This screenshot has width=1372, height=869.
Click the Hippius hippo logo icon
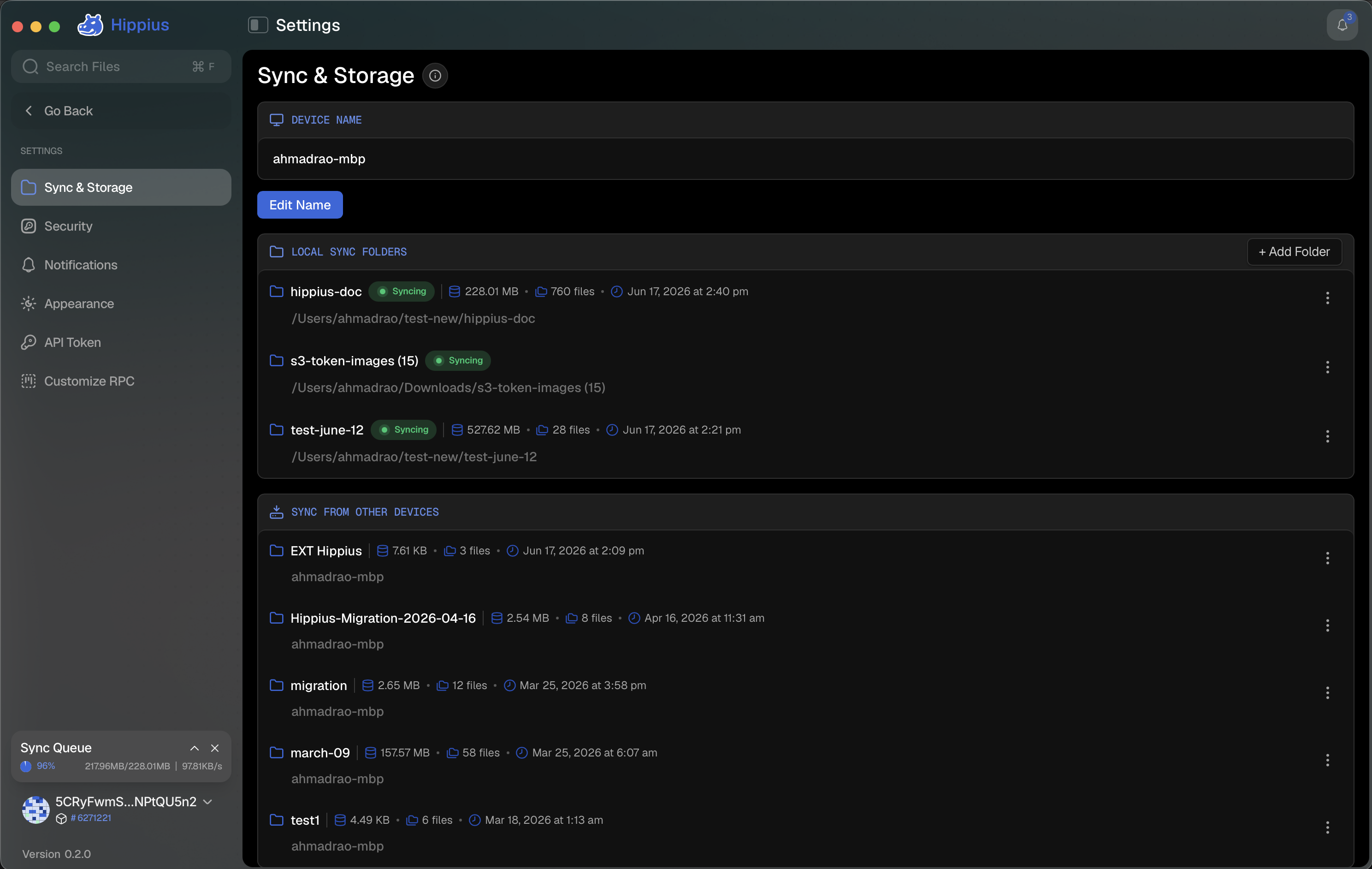90,24
